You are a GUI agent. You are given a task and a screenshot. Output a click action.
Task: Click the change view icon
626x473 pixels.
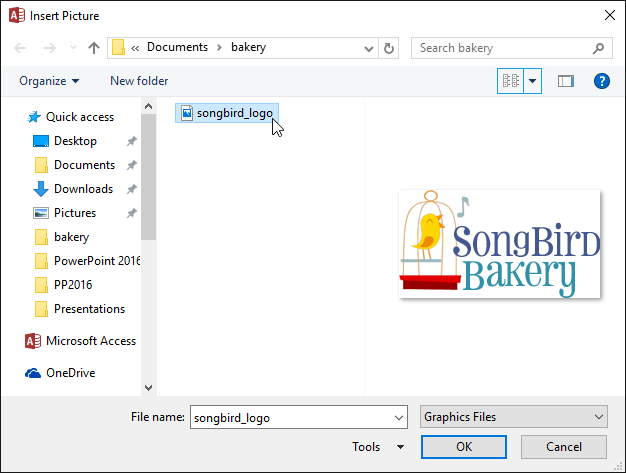tap(510, 81)
